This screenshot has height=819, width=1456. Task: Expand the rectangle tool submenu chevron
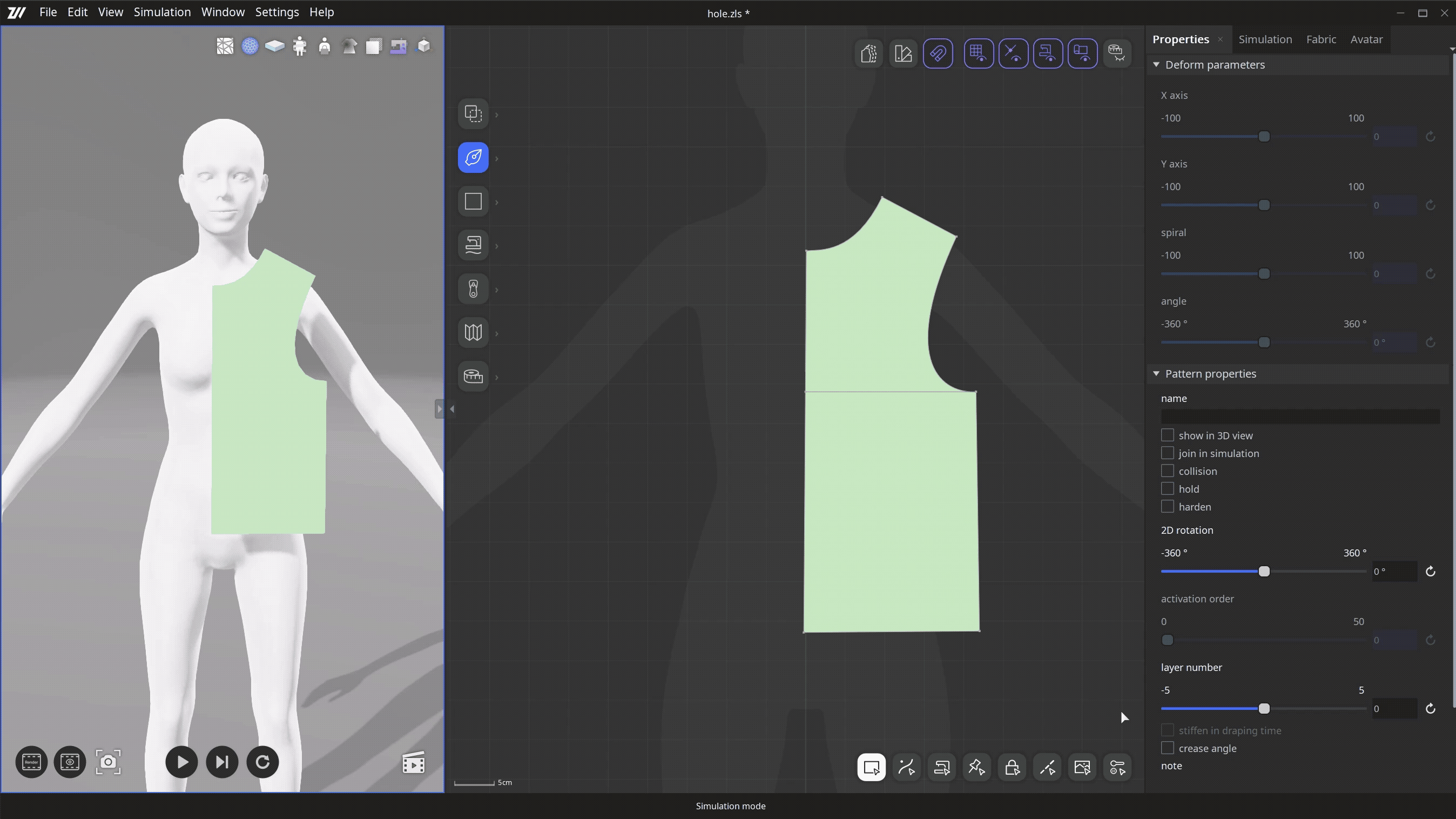[x=497, y=203]
